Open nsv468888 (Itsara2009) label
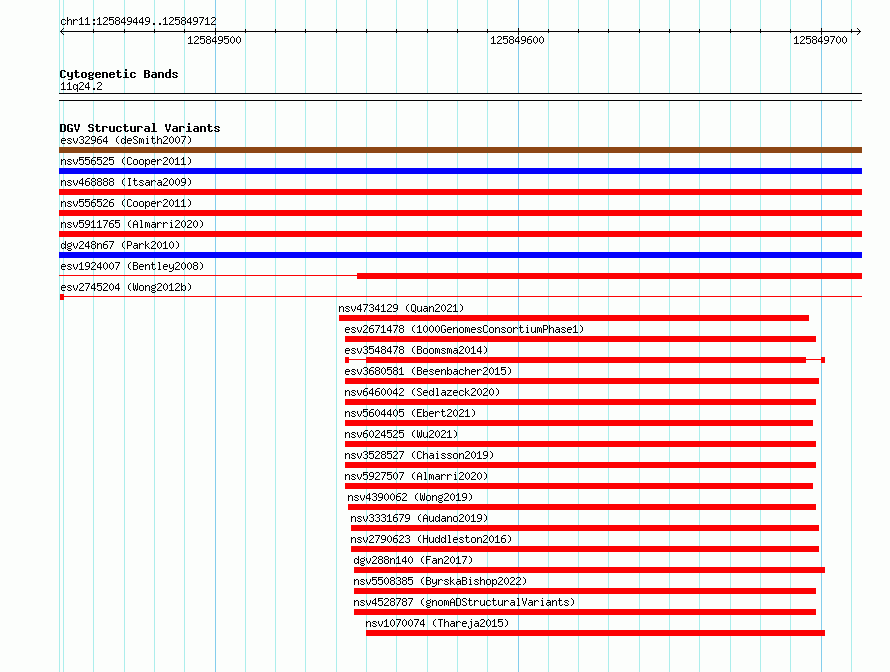Viewport: 890px width, 672px height. point(126,182)
